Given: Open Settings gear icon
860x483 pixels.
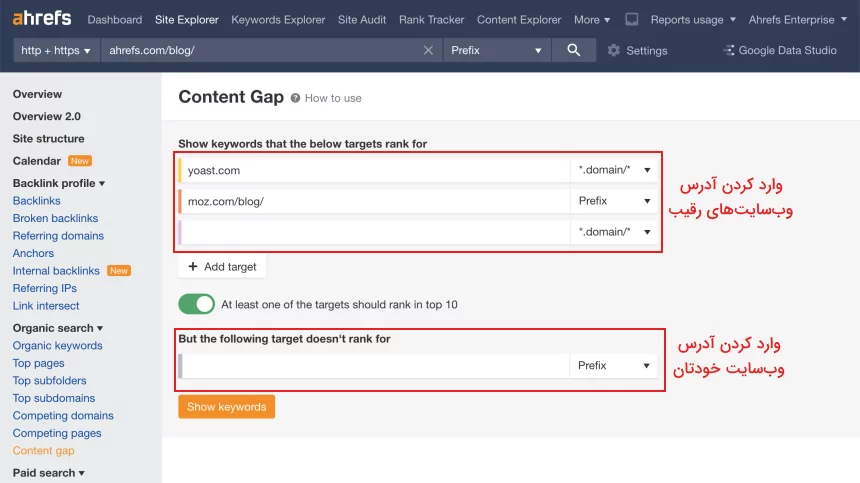Looking at the screenshot, I should coord(614,51).
